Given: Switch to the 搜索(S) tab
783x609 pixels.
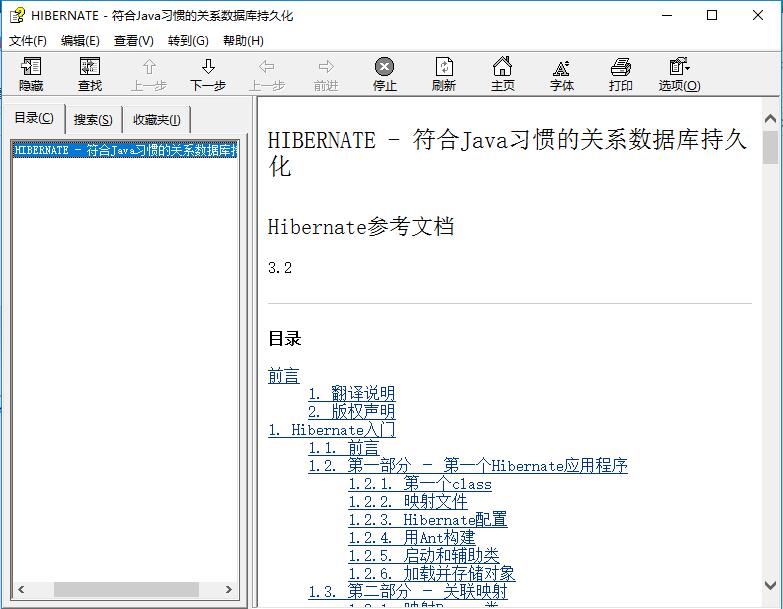Looking at the screenshot, I should 93,120.
